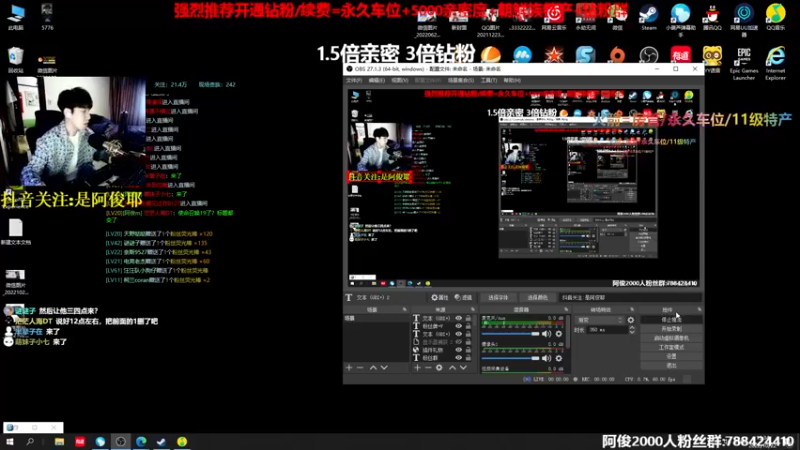Click the transition duration input field
This screenshot has width=800, height=450.
[607, 330]
